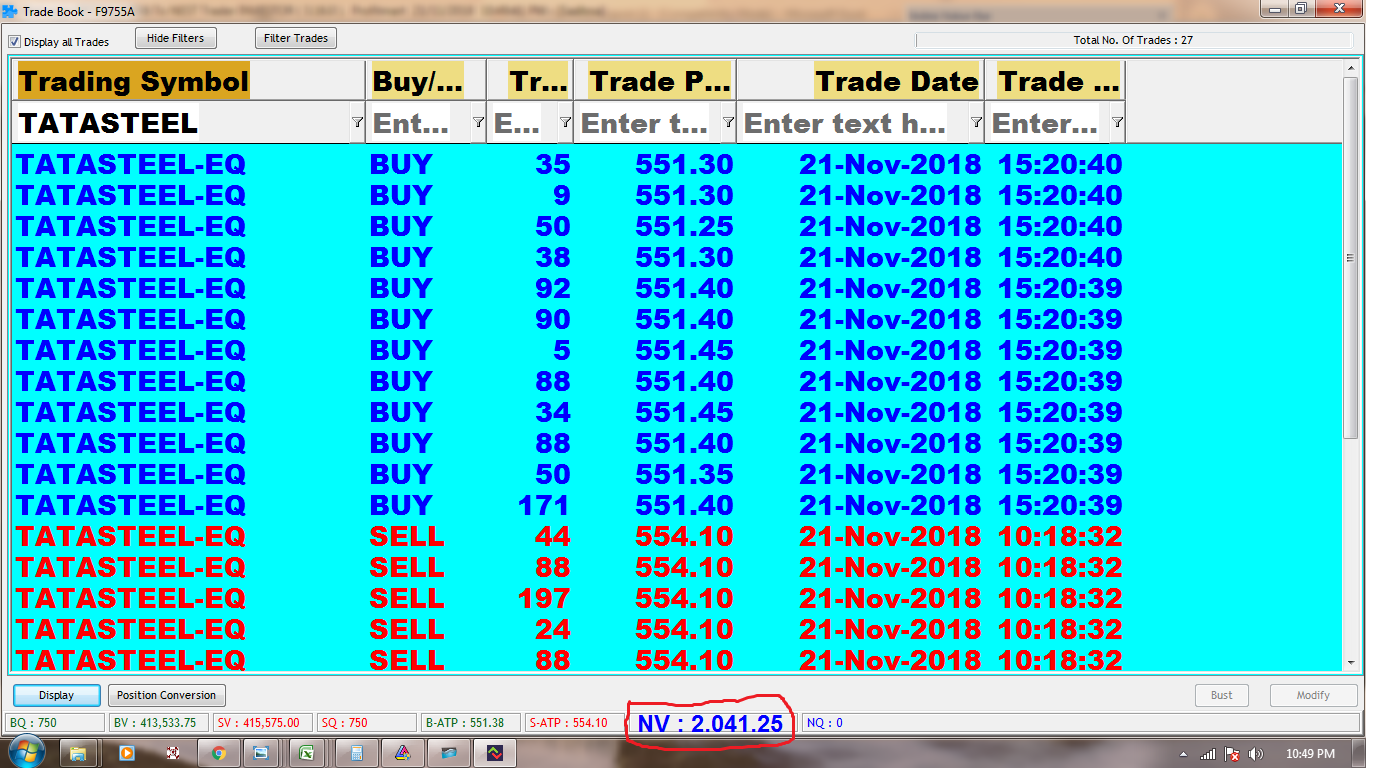Open Google Chrome from the taskbar

(x=218, y=752)
